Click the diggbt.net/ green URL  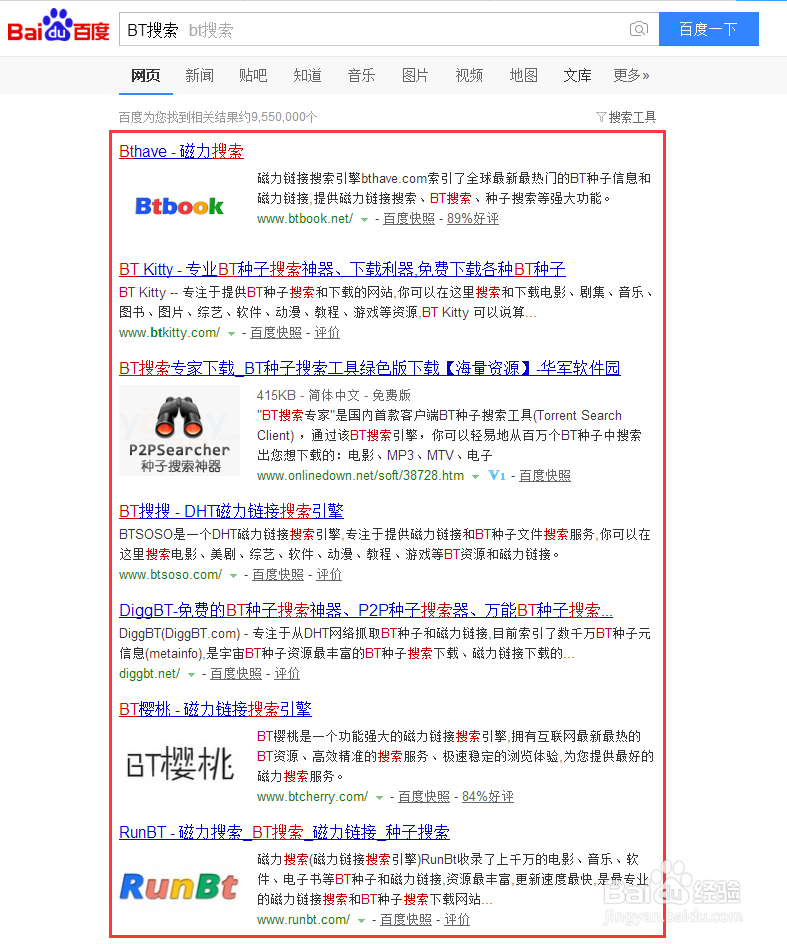[x=150, y=674]
